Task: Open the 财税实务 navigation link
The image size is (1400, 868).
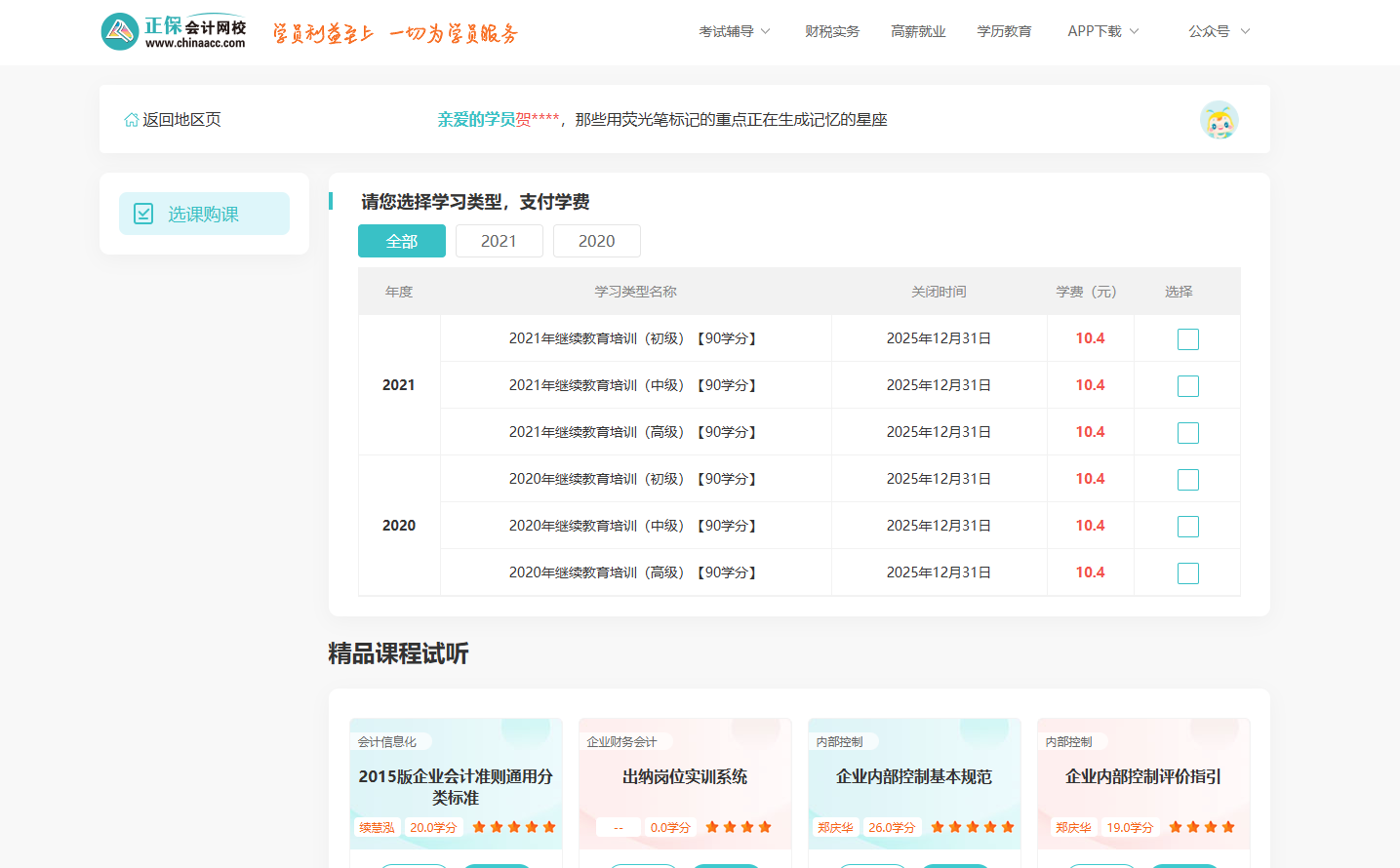Action: (831, 31)
